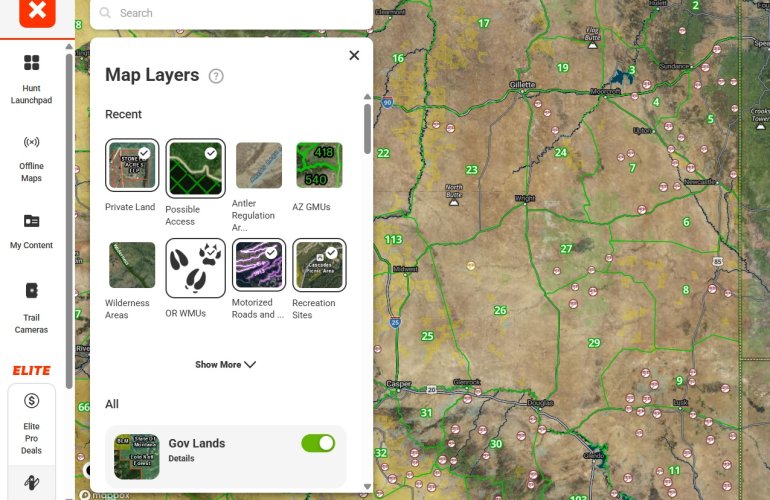This screenshot has width=770, height=500.
Task: Disable the Private Land layer
Action: tap(131, 165)
